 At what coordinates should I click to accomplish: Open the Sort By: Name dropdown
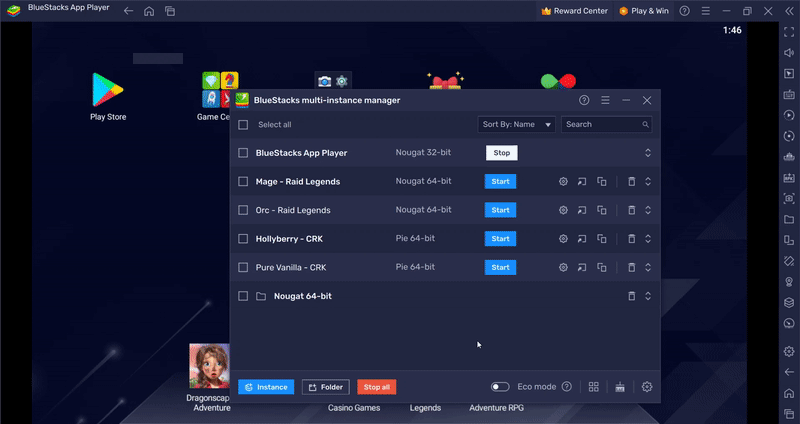(517, 125)
